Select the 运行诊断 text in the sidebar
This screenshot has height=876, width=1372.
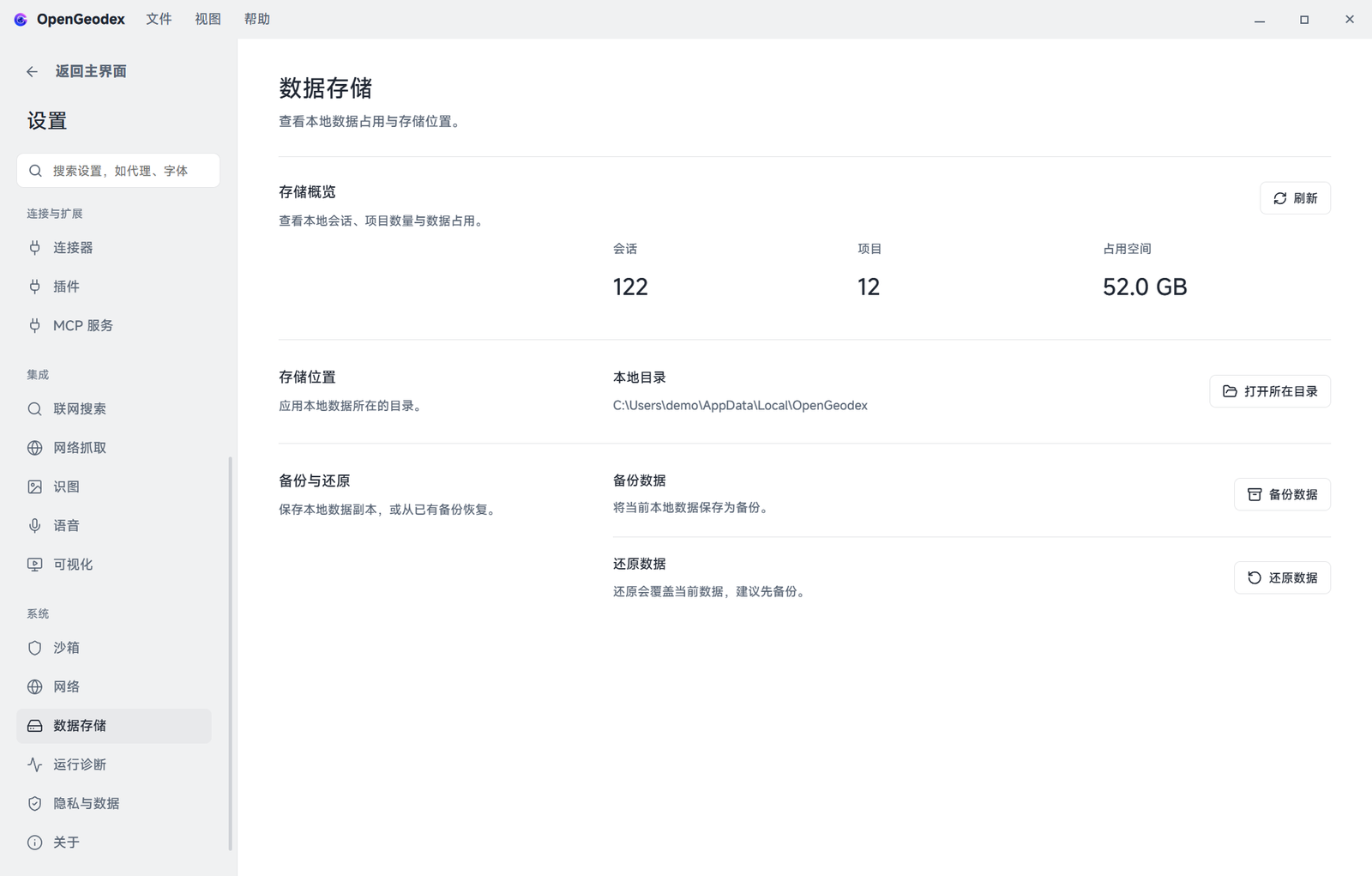tap(80, 764)
